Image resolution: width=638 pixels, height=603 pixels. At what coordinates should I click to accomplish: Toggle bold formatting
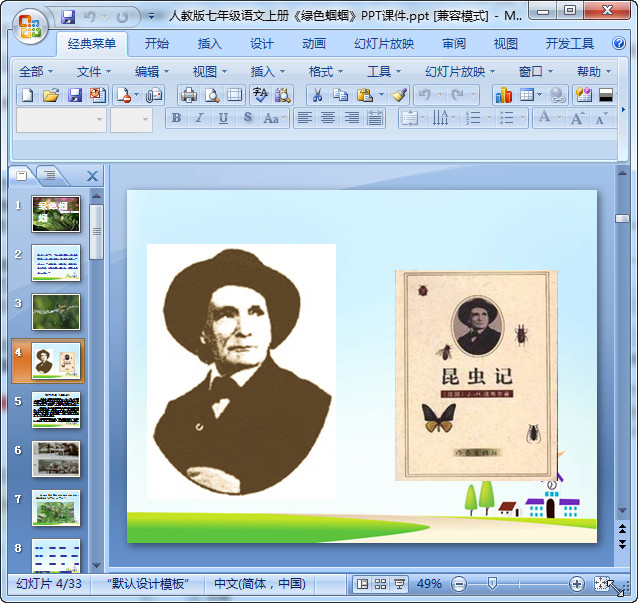pyautogui.click(x=176, y=118)
